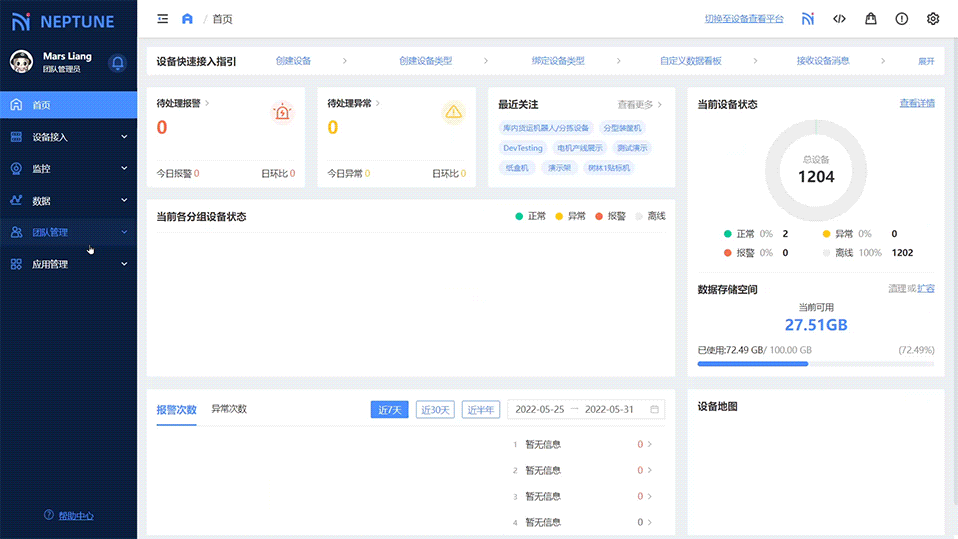Click the calendar icon in the date range

pos(655,409)
